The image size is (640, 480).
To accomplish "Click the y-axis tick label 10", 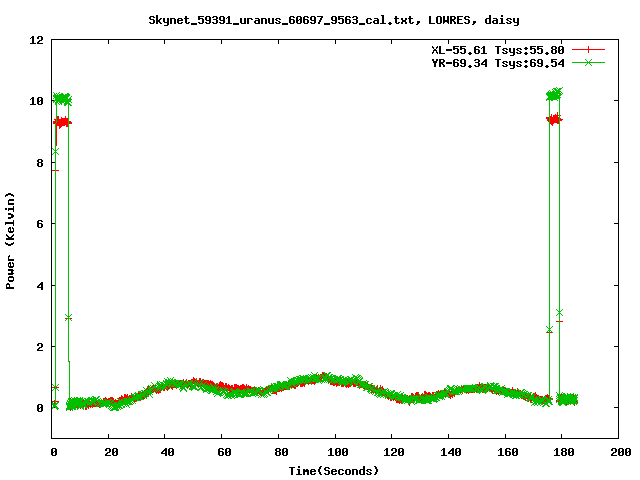I will (x=36, y=101).
